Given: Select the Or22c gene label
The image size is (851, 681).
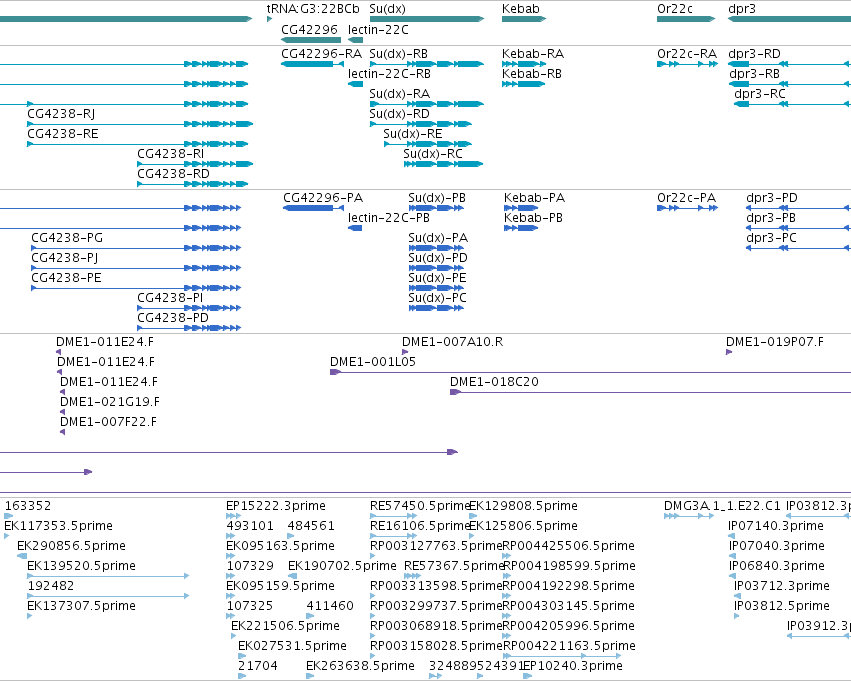Looking at the screenshot, I should pos(675,9).
